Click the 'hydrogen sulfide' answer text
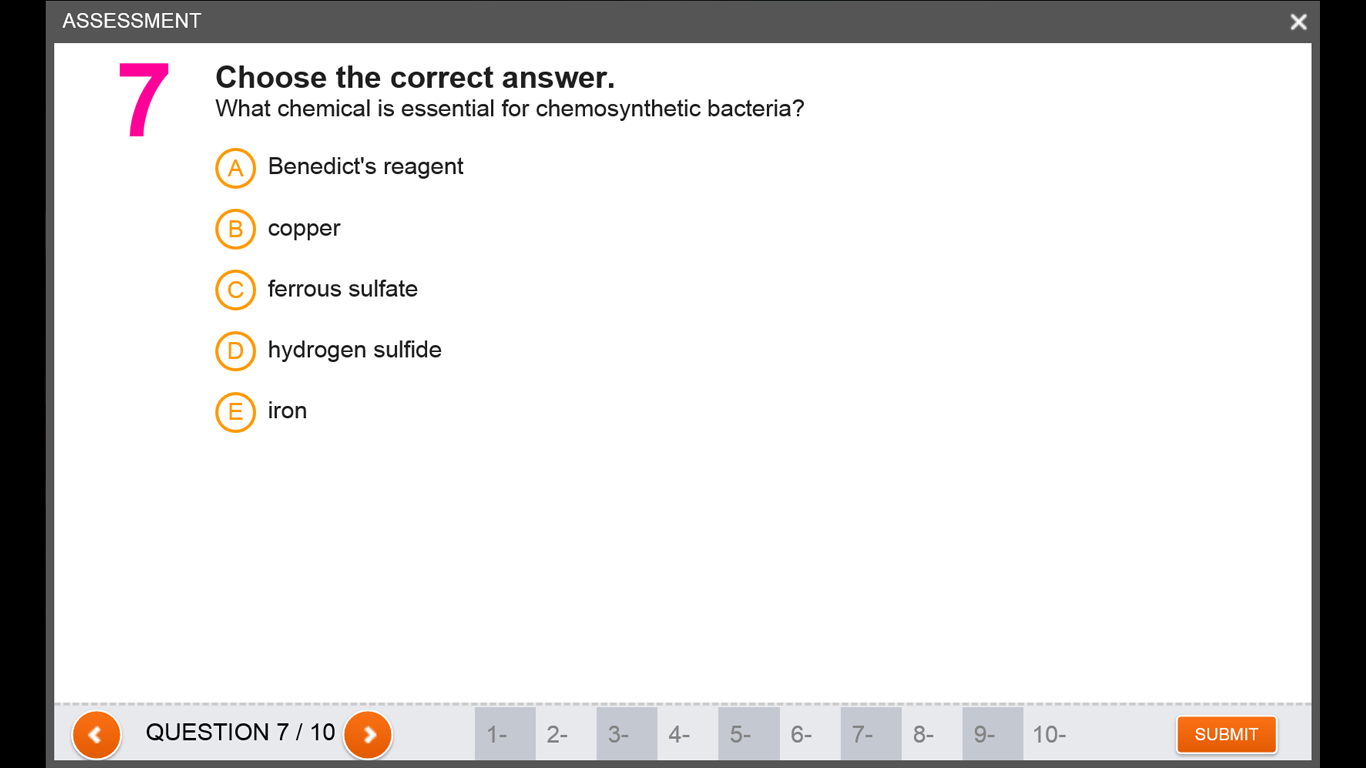Viewport: 1366px width, 768px height. (355, 350)
